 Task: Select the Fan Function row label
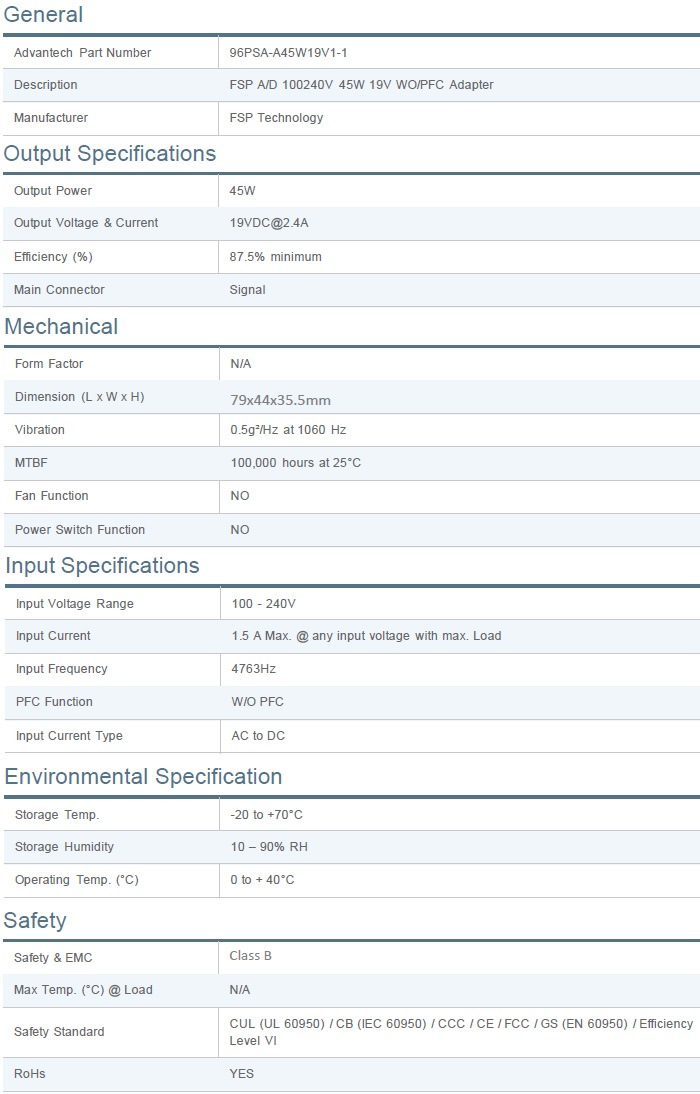click(x=51, y=496)
